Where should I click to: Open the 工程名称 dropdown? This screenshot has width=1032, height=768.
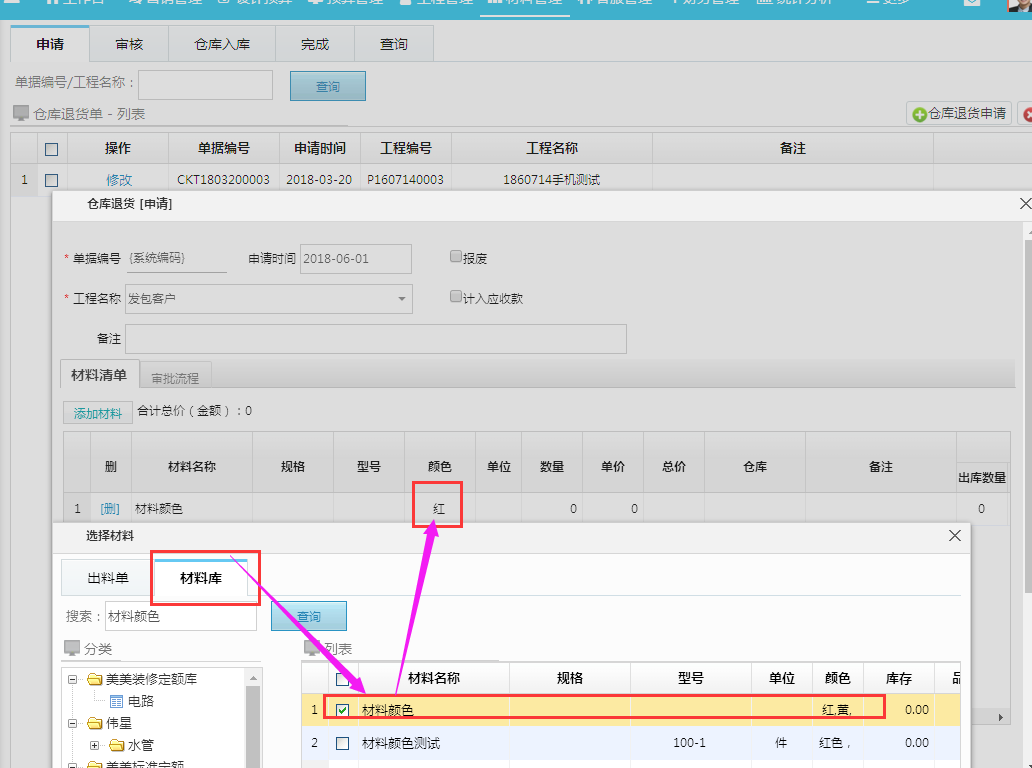[402, 298]
